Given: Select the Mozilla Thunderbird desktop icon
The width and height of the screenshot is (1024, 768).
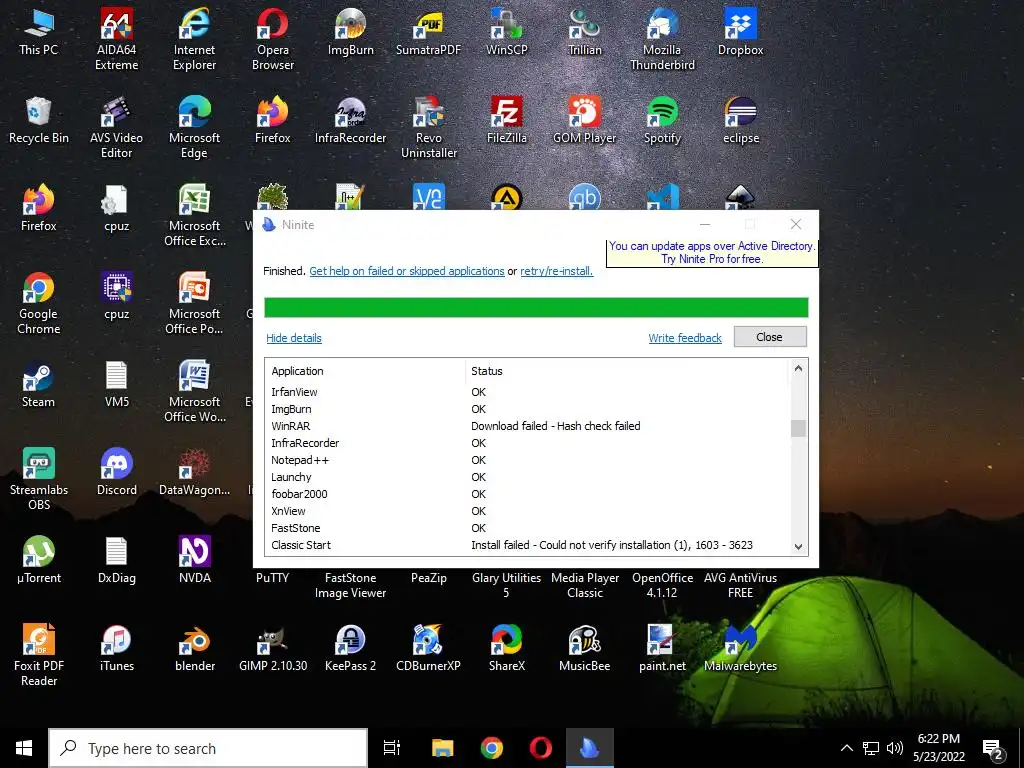Looking at the screenshot, I should (x=662, y=39).
